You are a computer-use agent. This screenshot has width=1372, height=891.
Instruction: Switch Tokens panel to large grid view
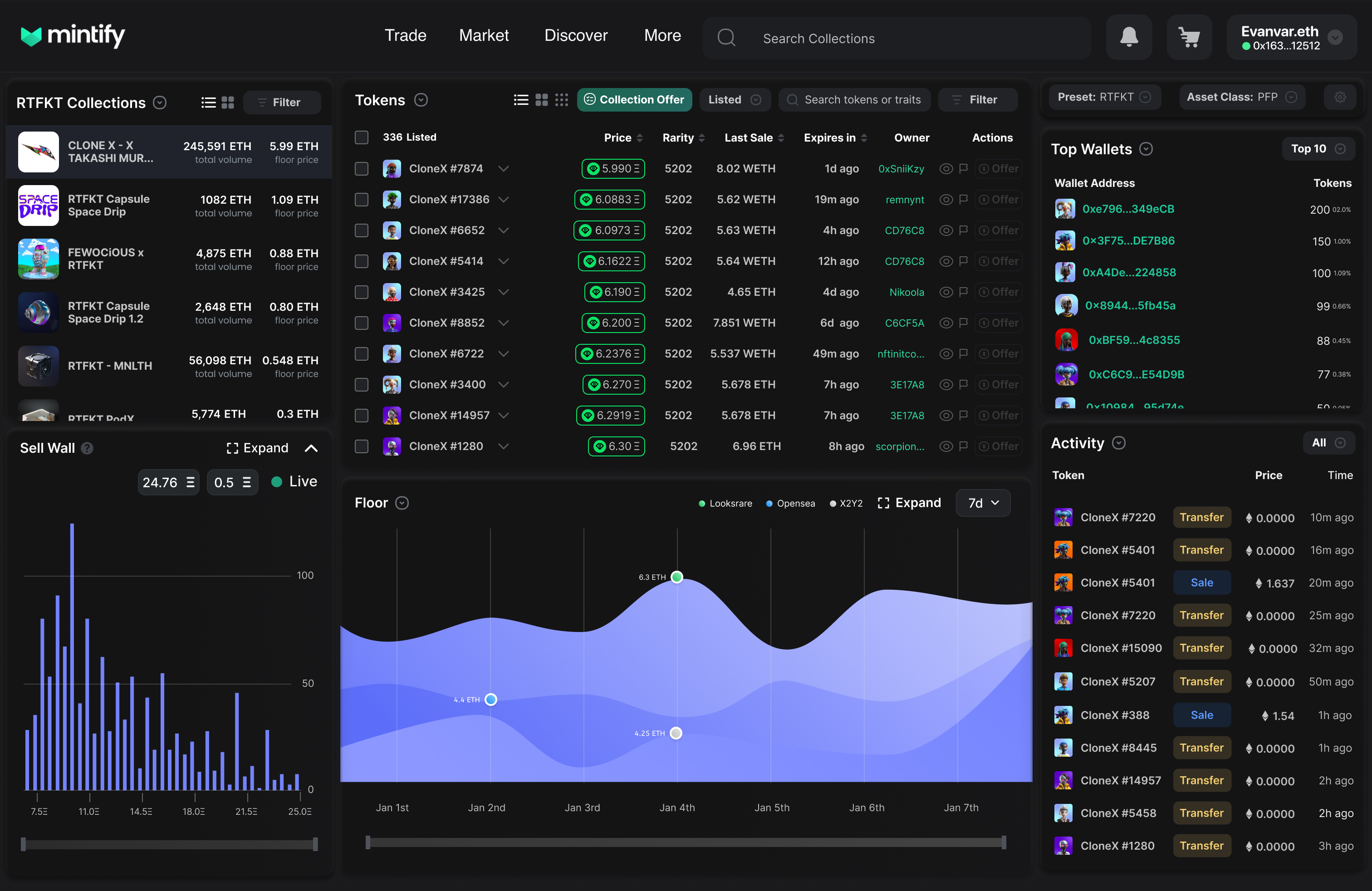pyautogui.click(x=541, y=100)
